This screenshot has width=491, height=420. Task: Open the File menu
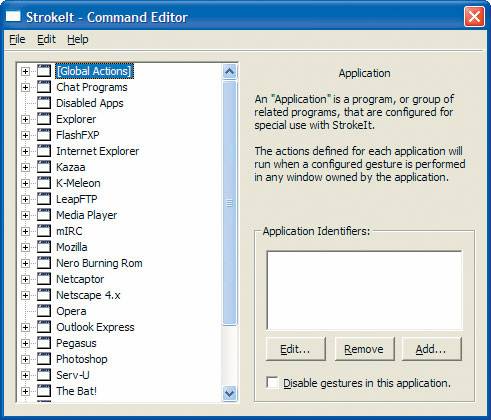(17, 39)
